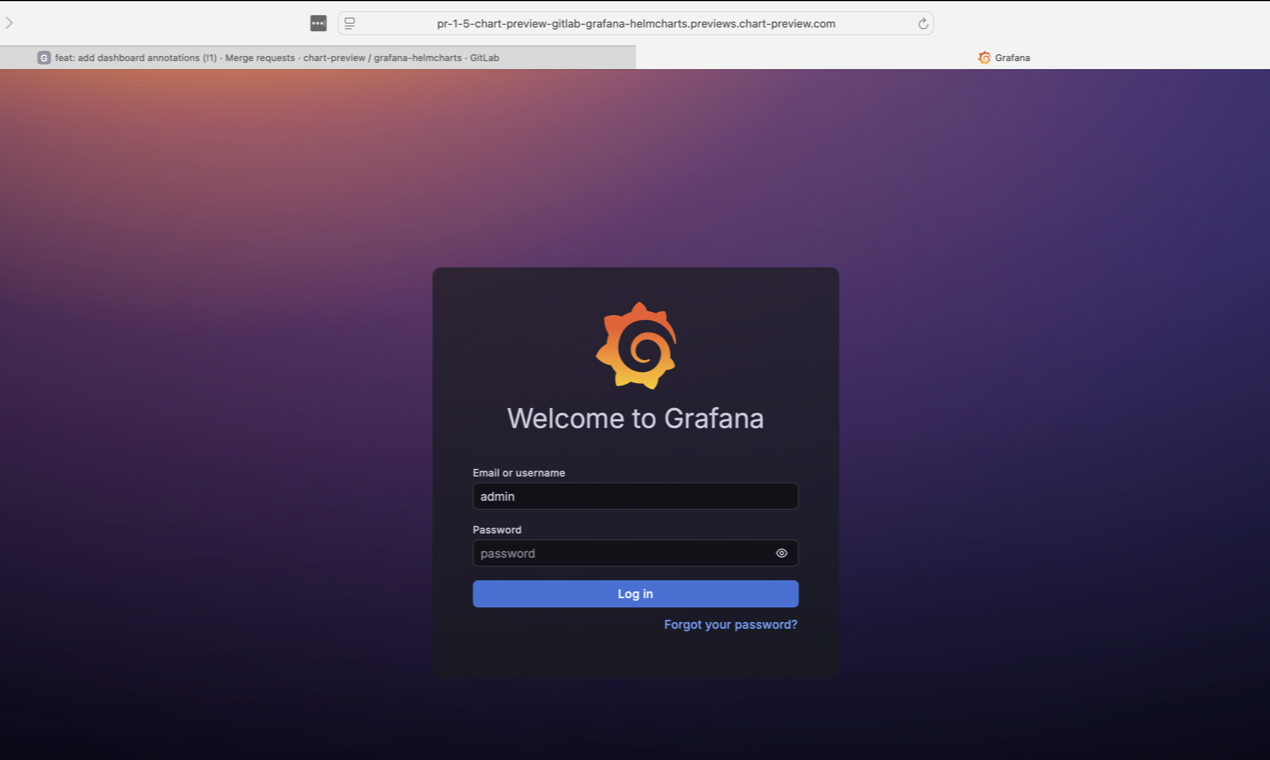Viewport: 1270px width, 760px height.
Task: Click the Password label text
Action: tap(497, 530)
